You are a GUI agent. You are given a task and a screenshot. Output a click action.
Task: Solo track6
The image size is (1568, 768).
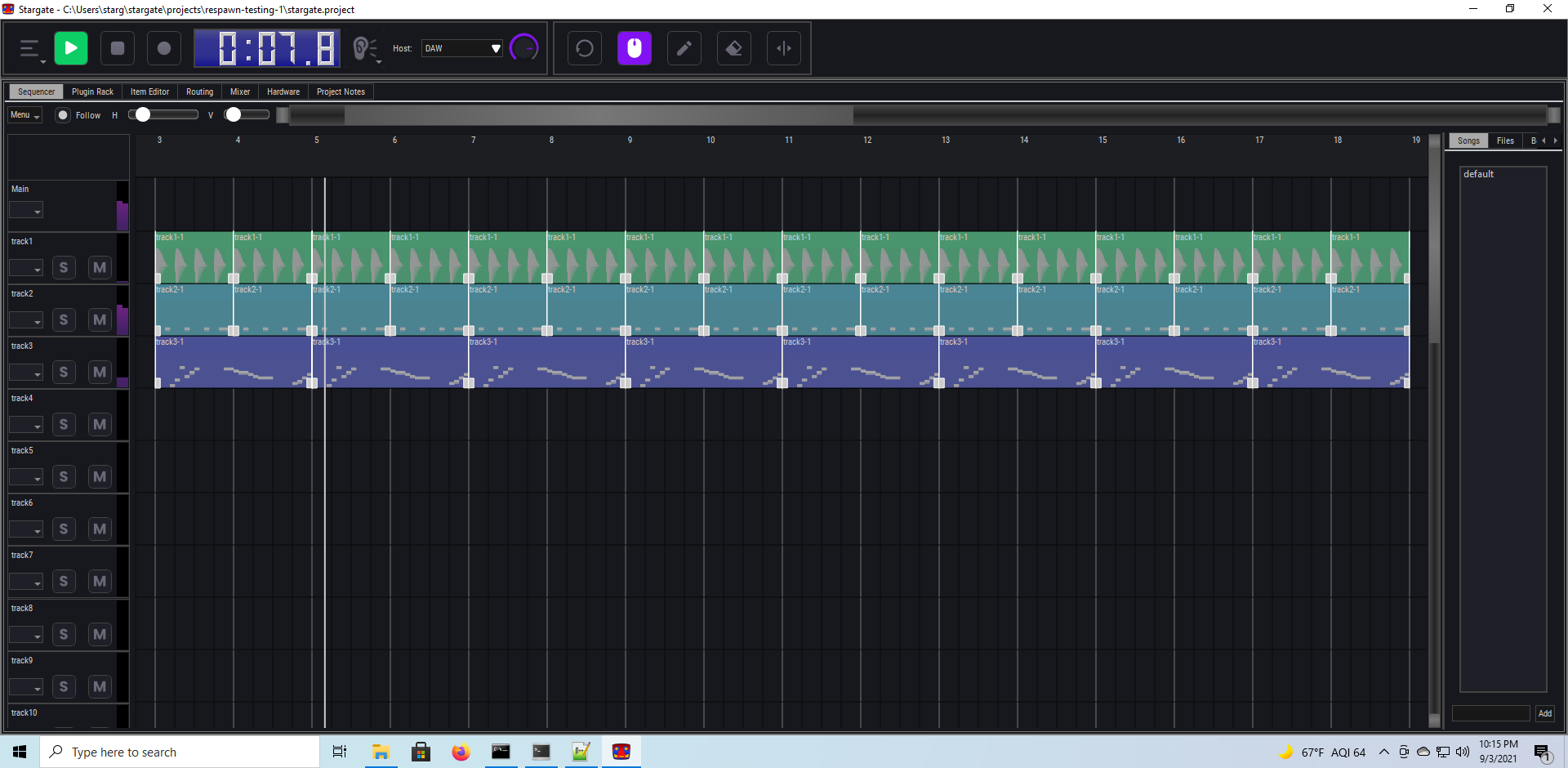pos(64,529)
